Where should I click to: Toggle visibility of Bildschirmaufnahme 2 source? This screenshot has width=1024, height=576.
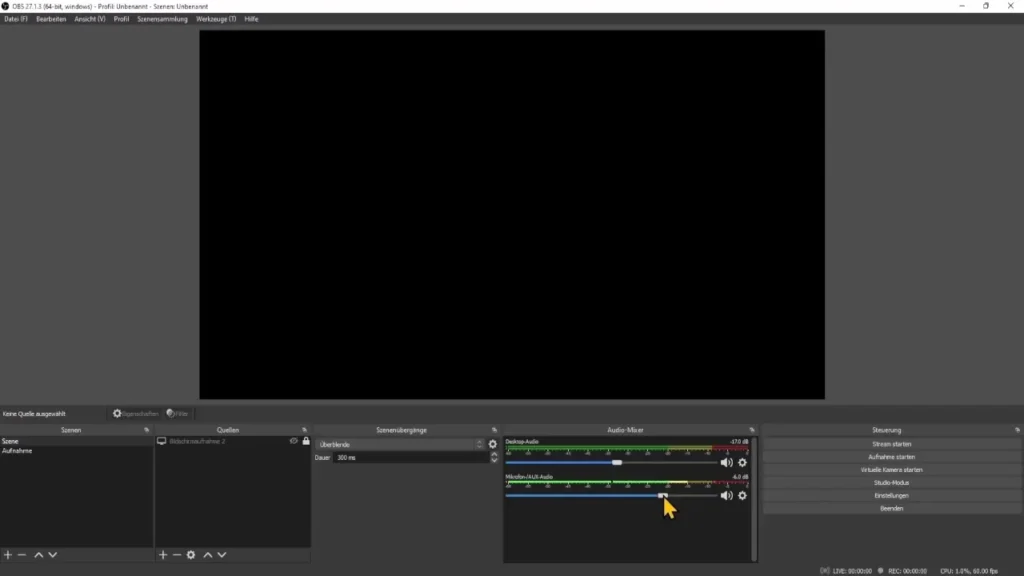(x=293, y=441)
